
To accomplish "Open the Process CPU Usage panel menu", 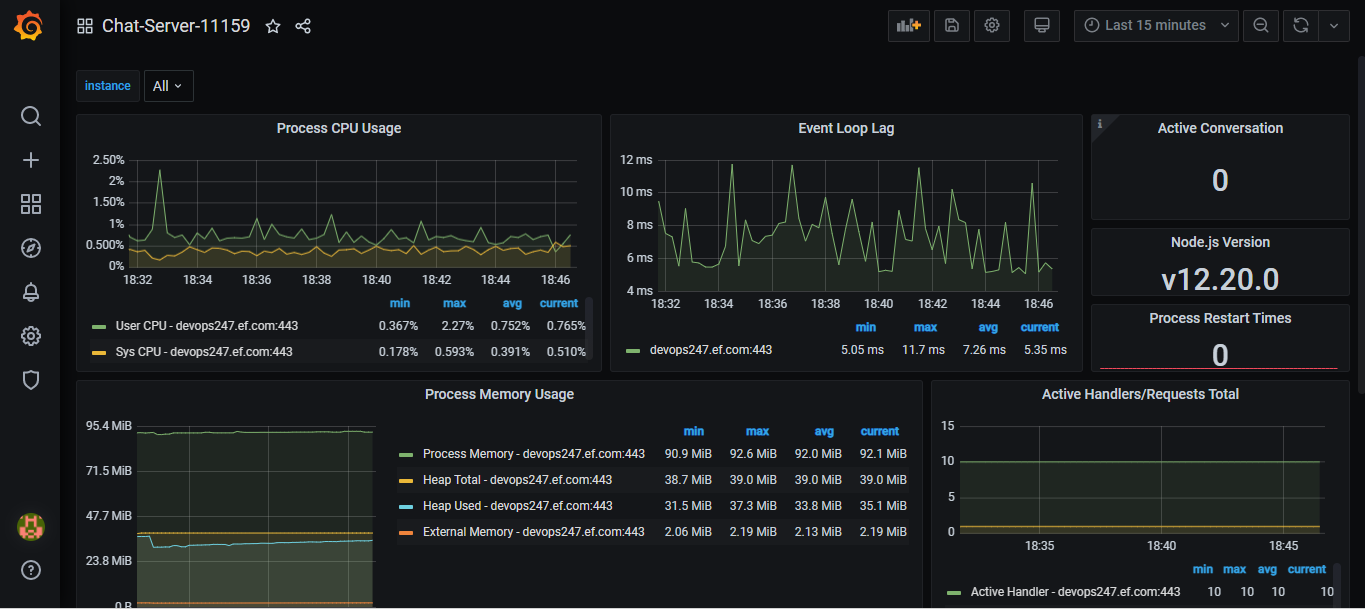I will point(339,128).
